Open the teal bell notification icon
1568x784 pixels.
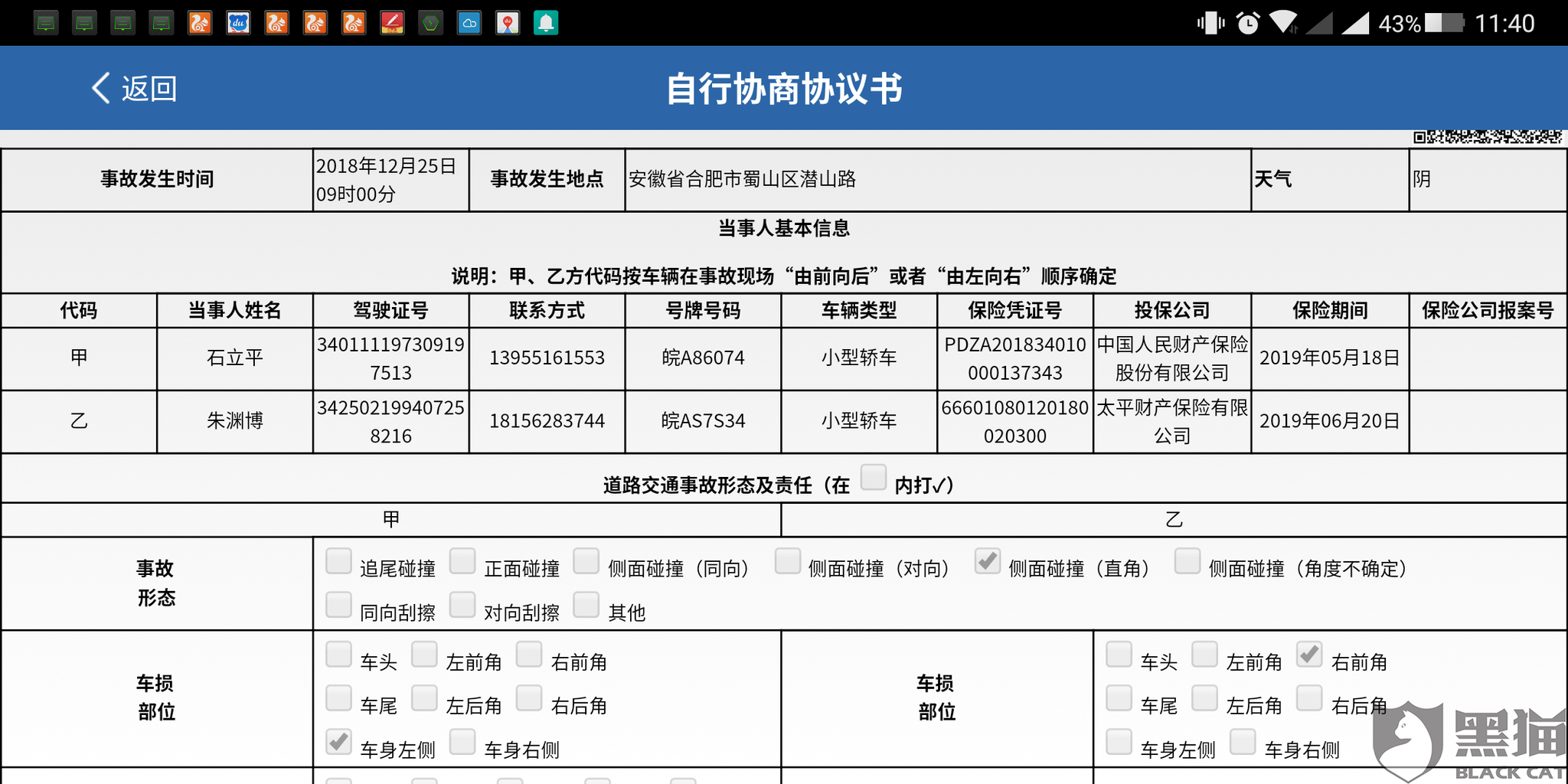click(x=546, y=22)
